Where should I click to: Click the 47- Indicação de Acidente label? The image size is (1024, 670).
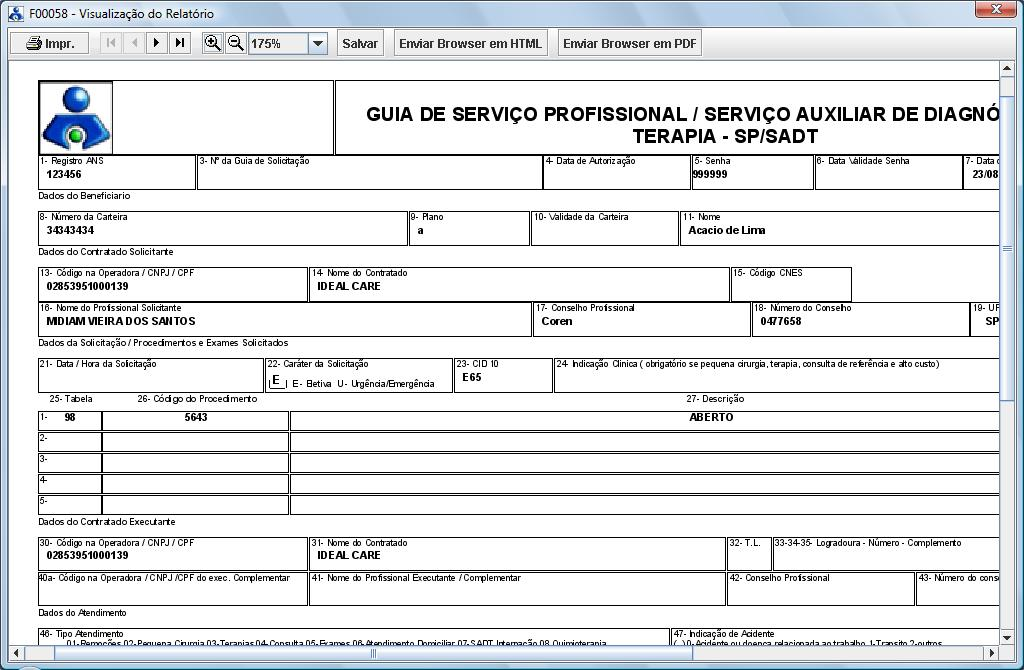(724, 634)
